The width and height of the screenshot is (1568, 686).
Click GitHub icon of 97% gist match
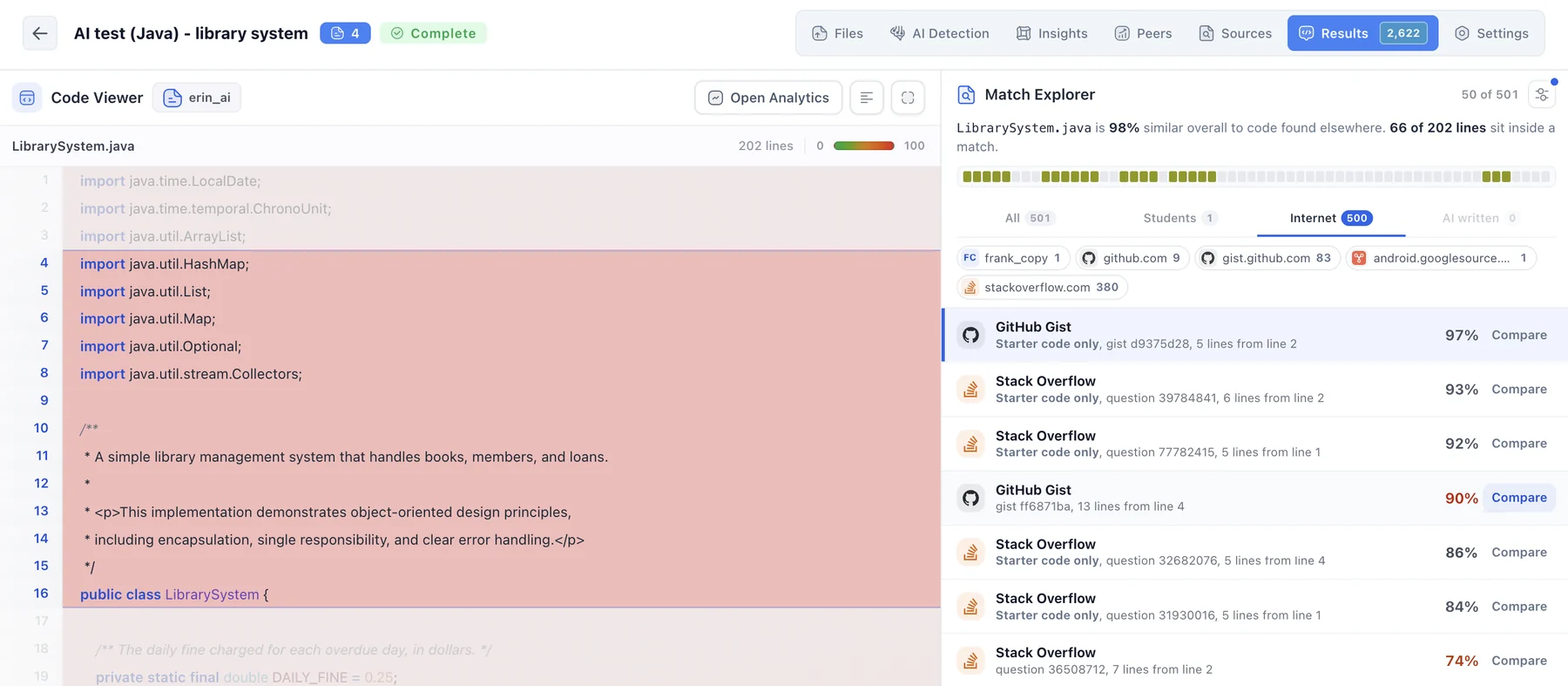[970, 335]
